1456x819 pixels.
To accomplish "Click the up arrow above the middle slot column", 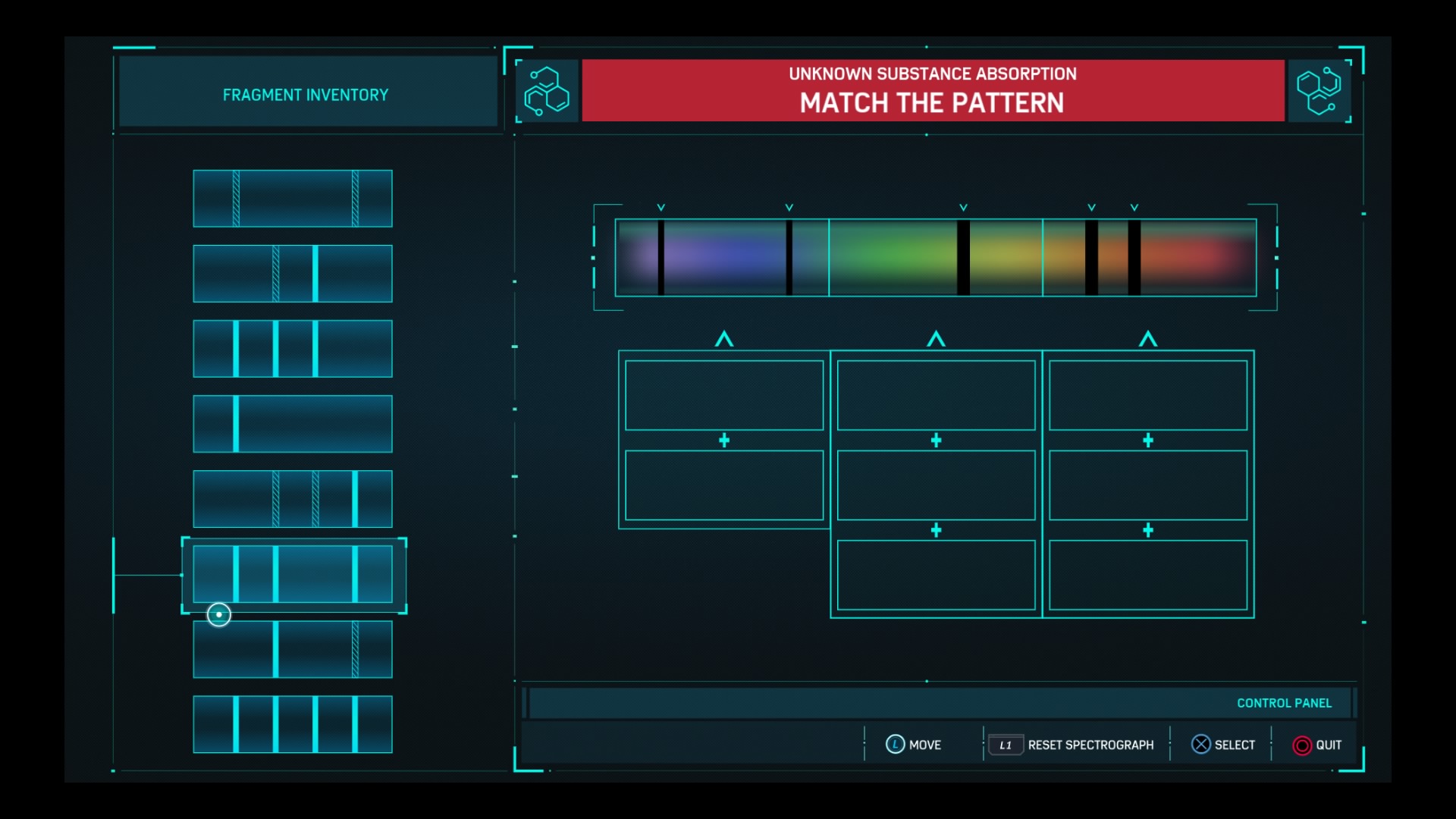I will coord(936,339).
